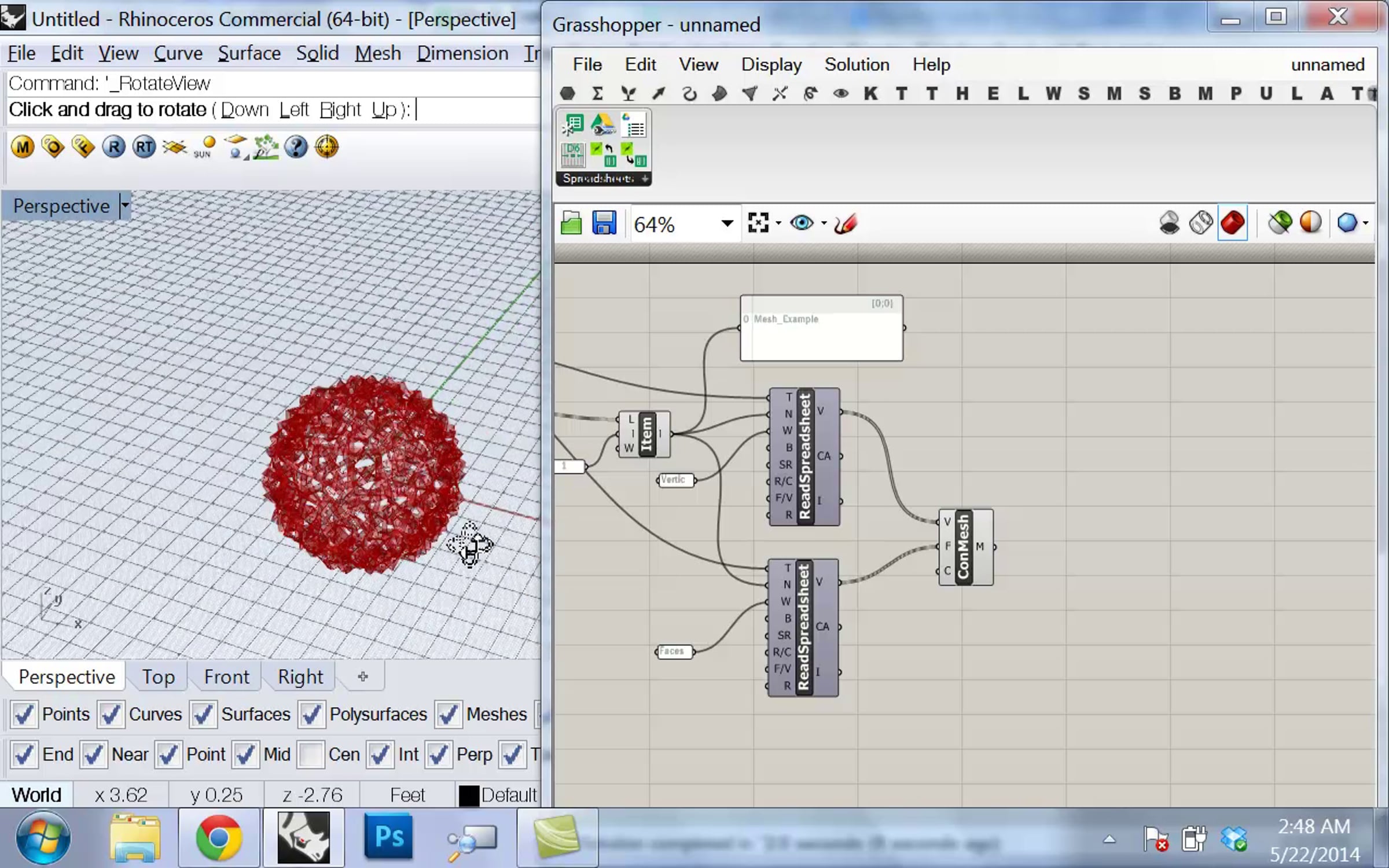Open the Solid menu in Rhino
Image resolution: width=1389 pixels, height=868 pixels.
[317, 53]
